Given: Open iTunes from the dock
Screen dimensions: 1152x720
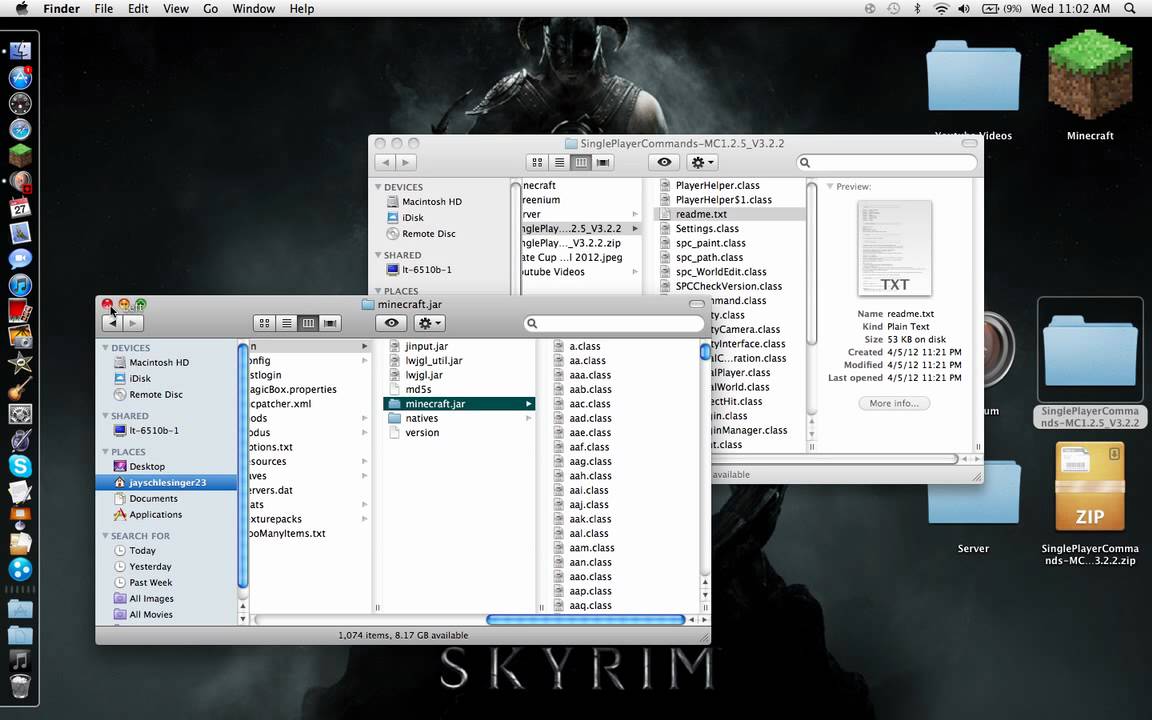Looking at the screenshot, I should click(20, 284).
